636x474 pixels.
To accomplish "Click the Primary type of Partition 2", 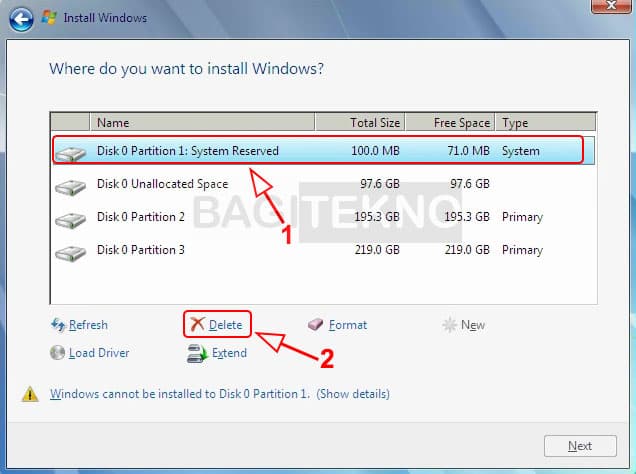I will coord(522,217).
